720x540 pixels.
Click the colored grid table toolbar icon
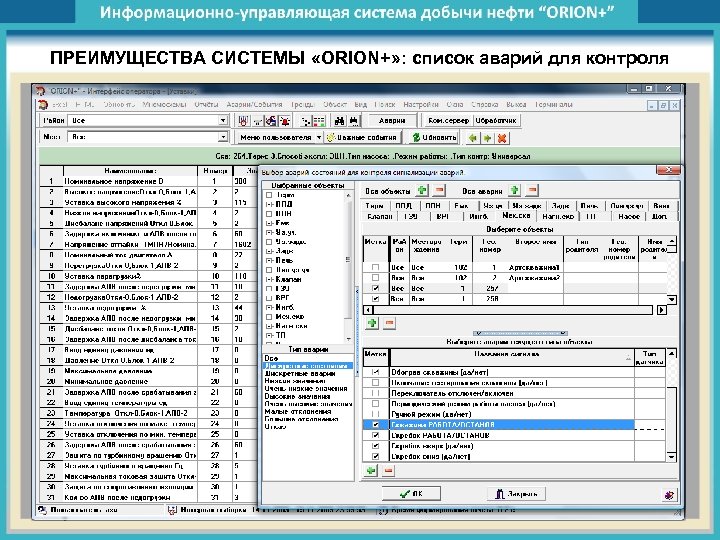pos(319,121)
